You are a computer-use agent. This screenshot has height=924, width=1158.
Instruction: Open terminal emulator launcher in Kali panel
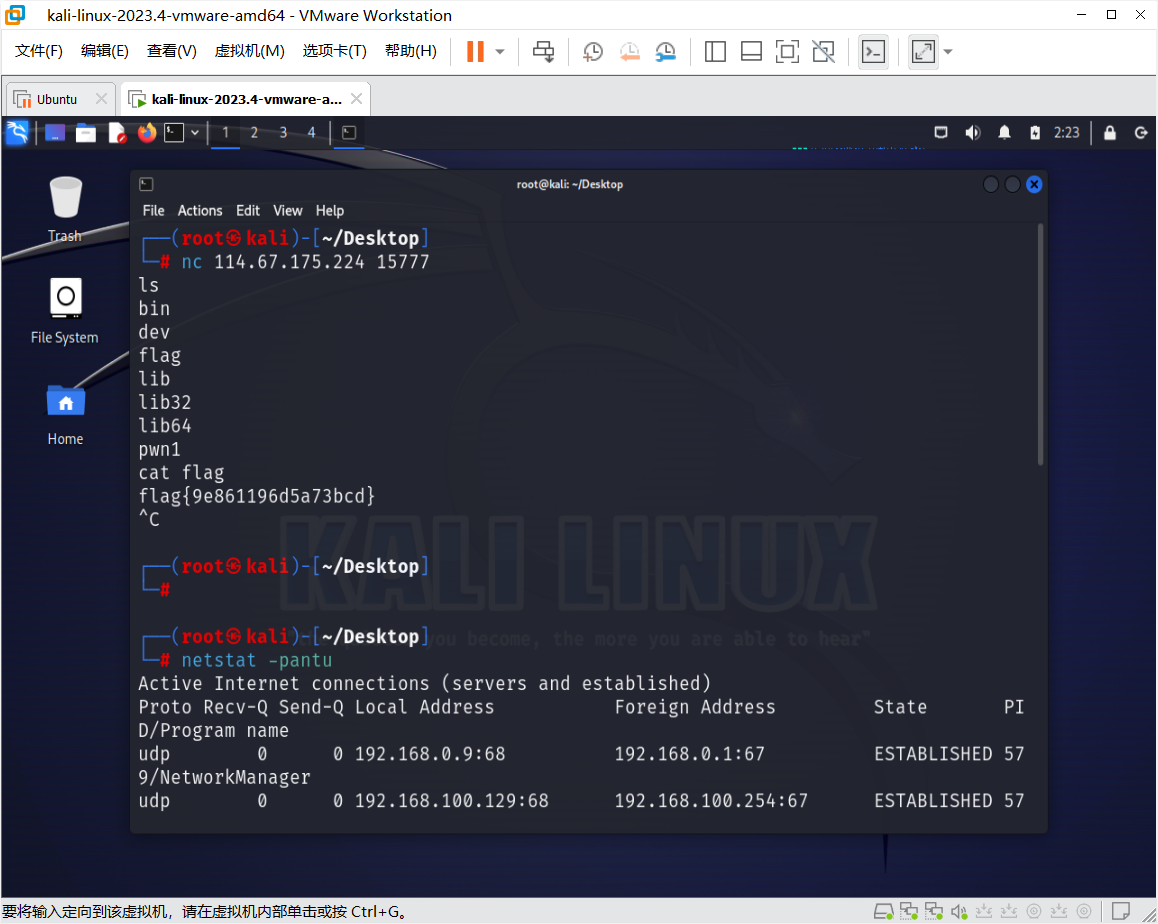click(174, 133)
